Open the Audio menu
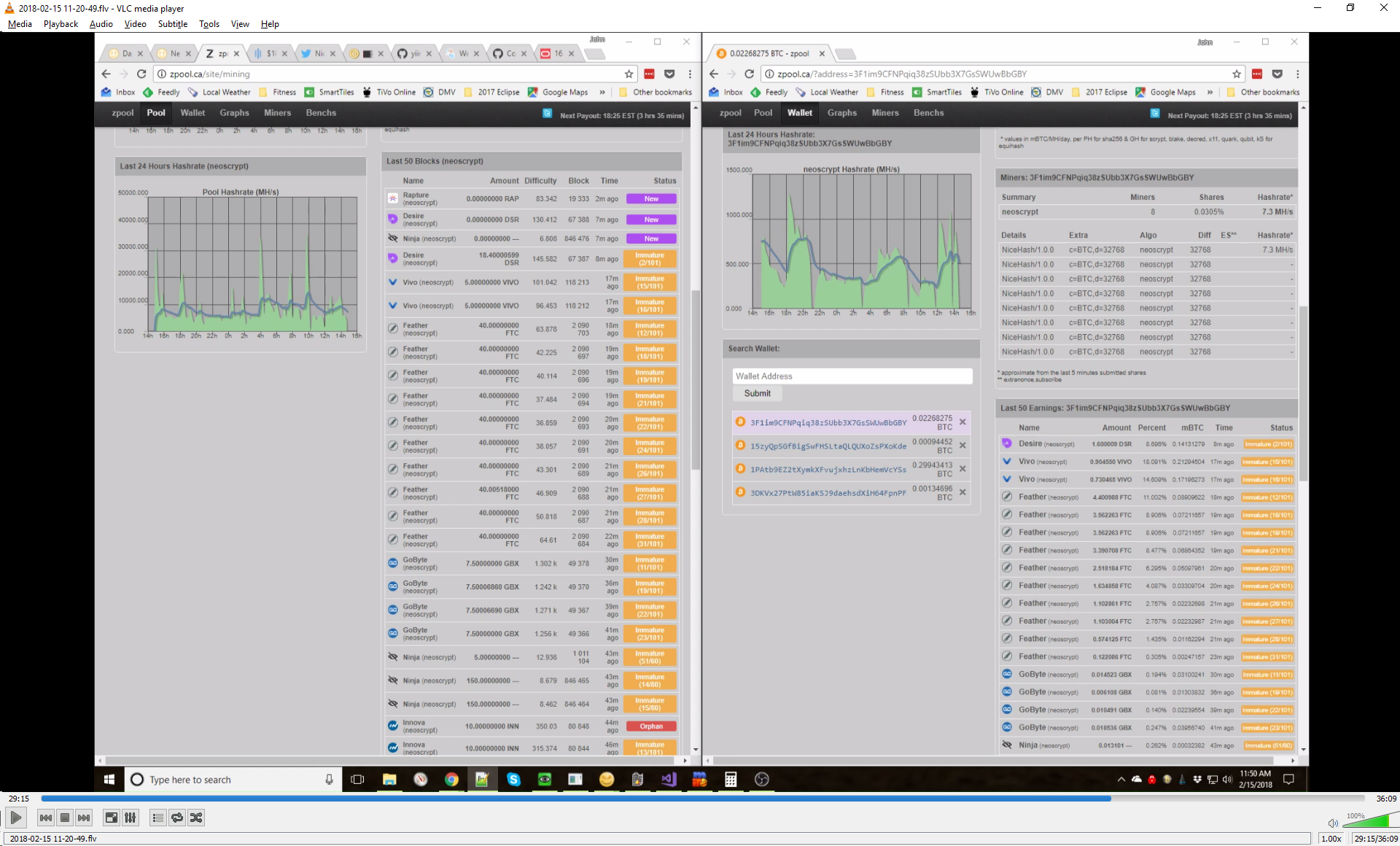The image size is (1400, 846). click(101, 24)
